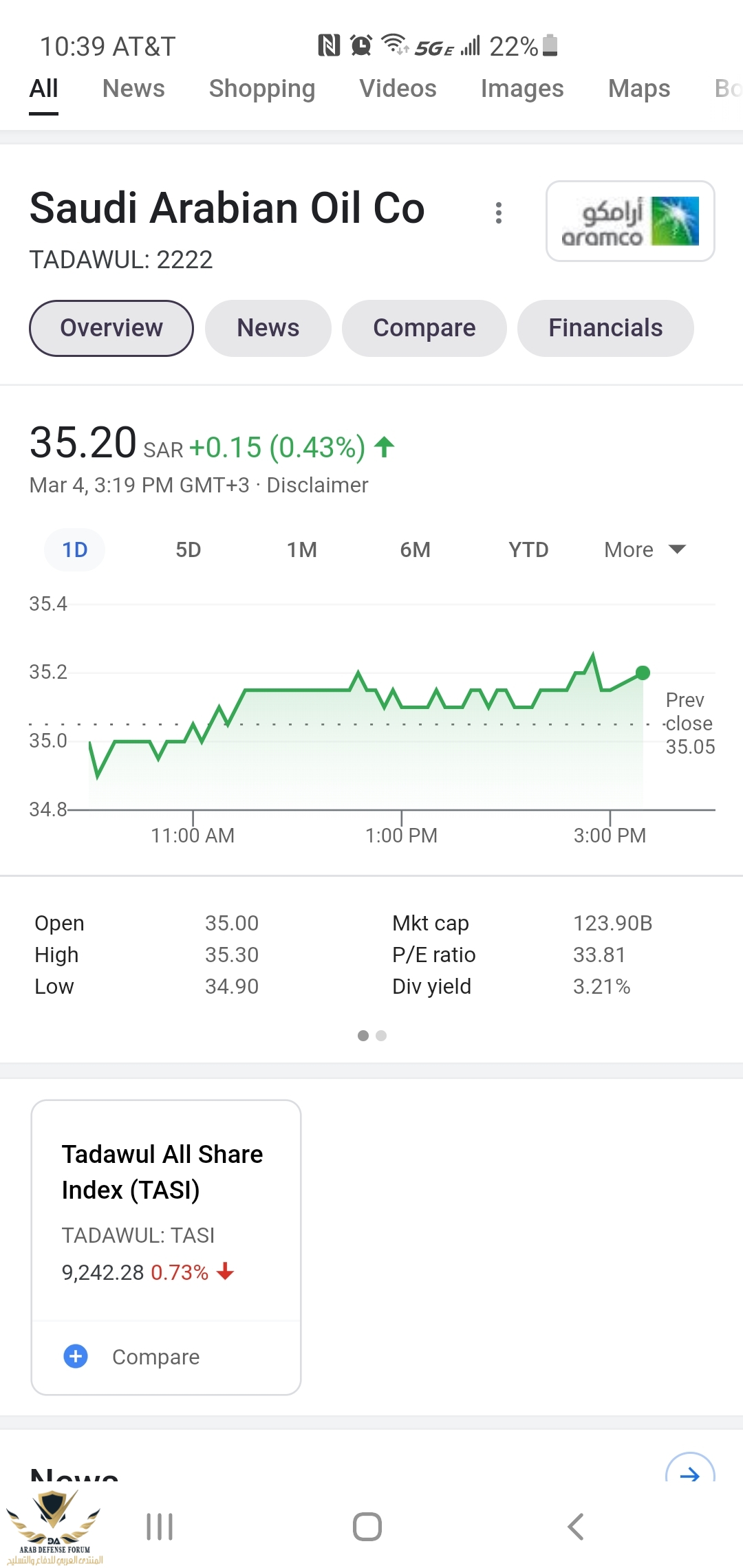743x1568 pixels.
Task: Switch chart to 1M range
Action: [301, 549]
